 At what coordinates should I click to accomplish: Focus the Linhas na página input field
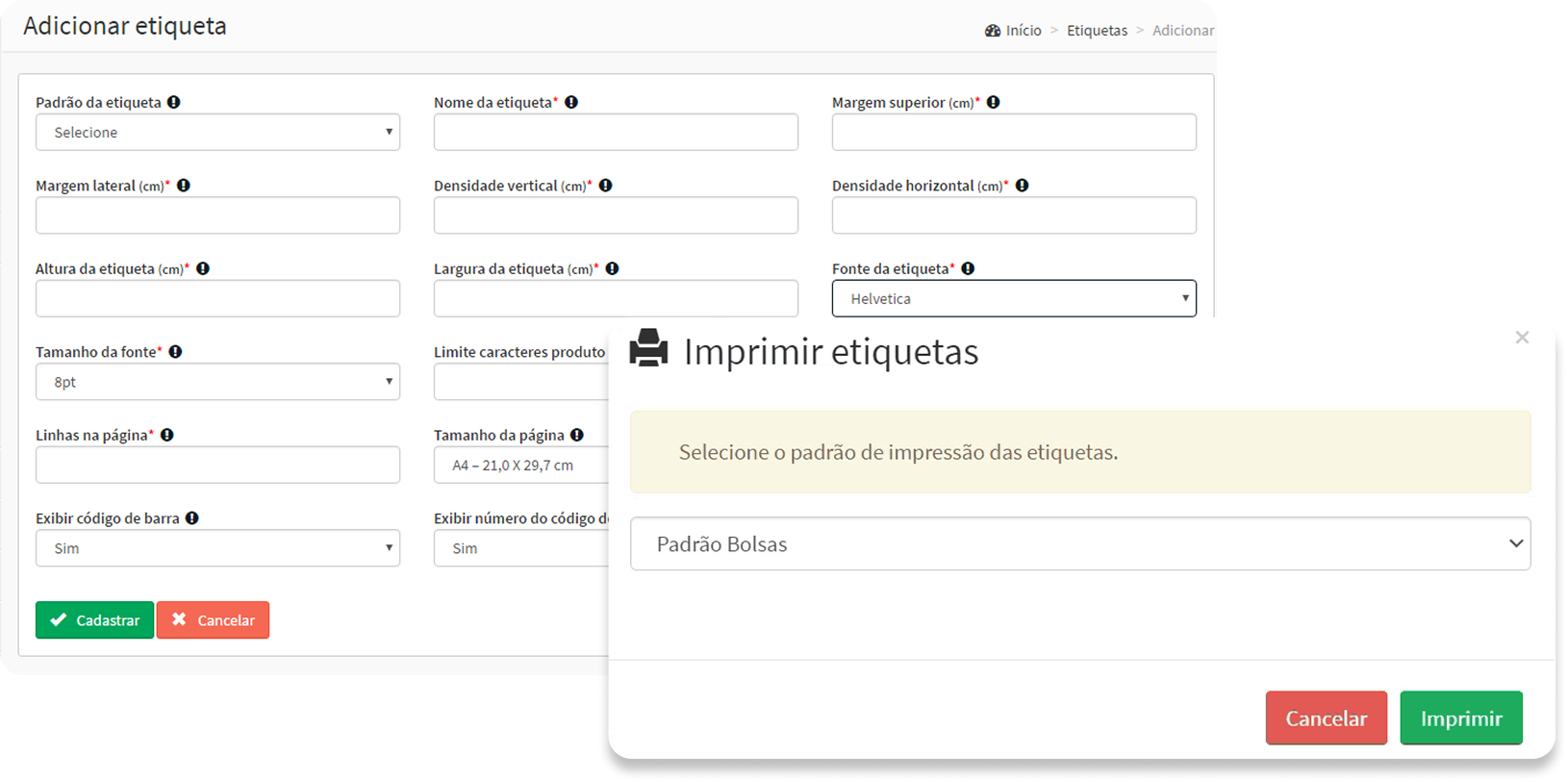point(218,465)
